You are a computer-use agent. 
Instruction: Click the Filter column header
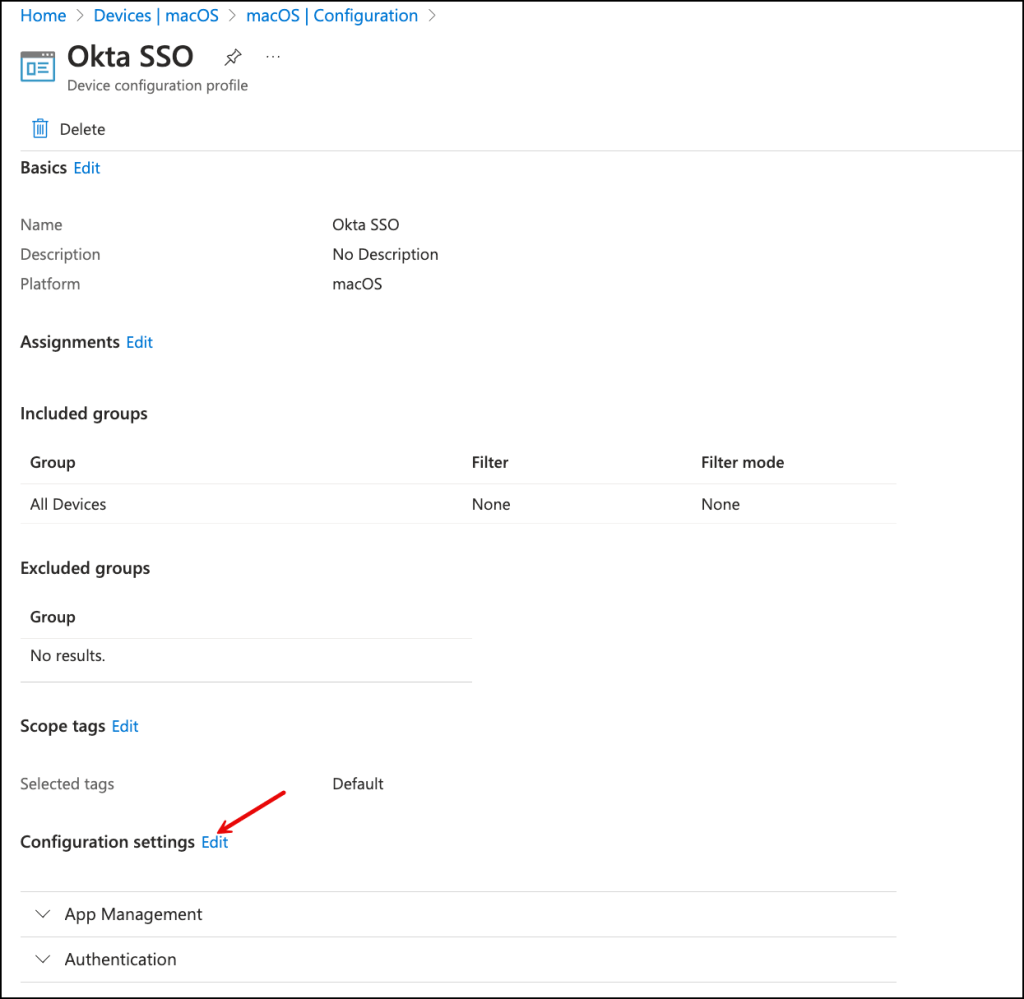[x=490, y=462]
